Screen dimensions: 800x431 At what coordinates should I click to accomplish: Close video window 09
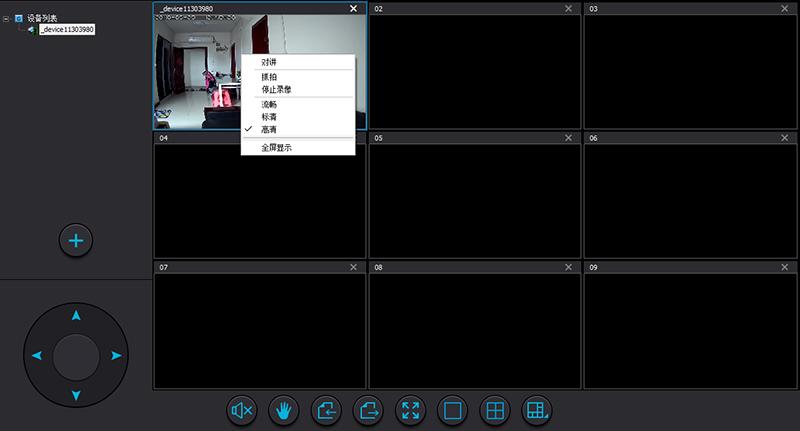(785, 267)
